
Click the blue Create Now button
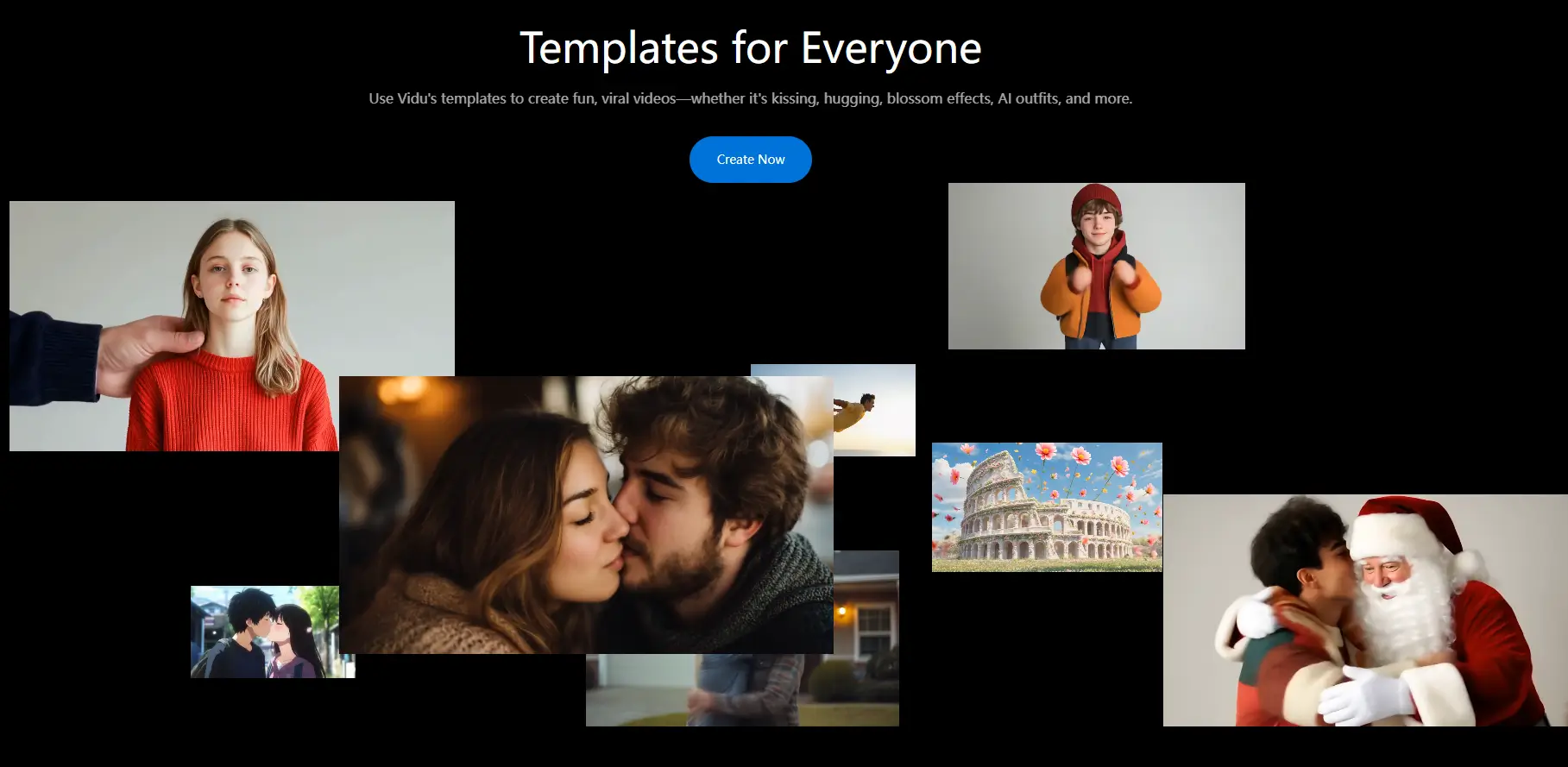pos(750,160)
